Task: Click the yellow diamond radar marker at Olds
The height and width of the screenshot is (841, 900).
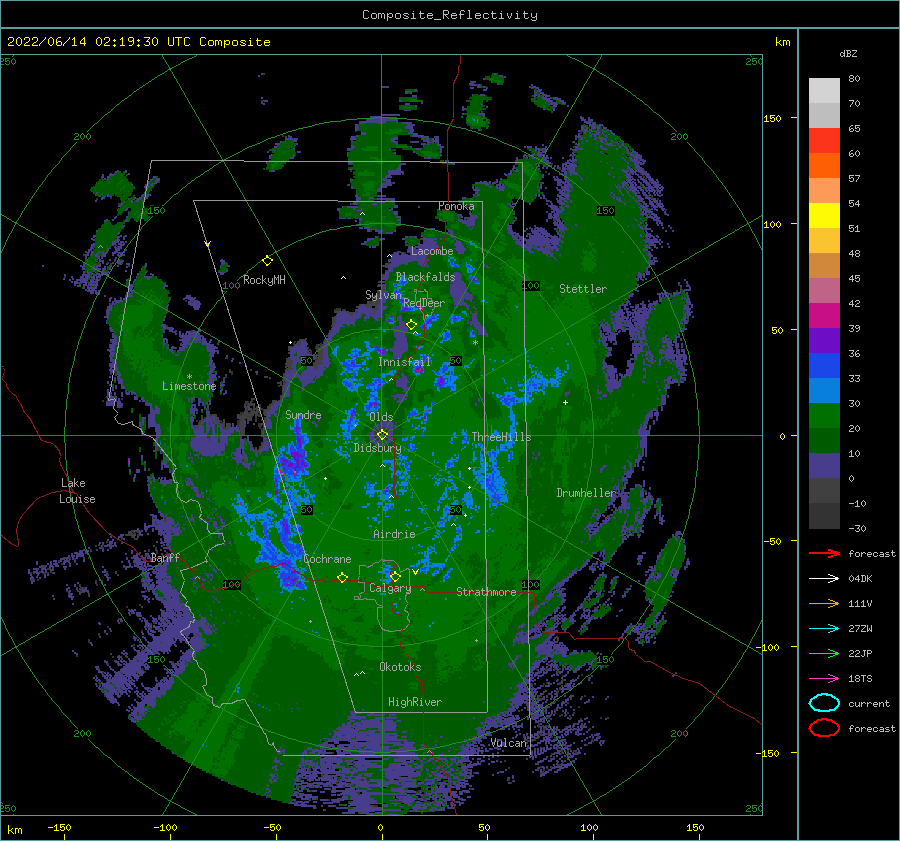Action: click(x=382, y=435)
